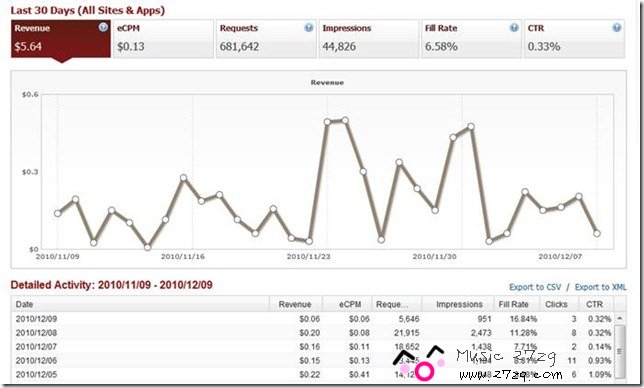Sort by Impressions column header
This screenshot has height=388, width=644.
click(x=458, y=304)
